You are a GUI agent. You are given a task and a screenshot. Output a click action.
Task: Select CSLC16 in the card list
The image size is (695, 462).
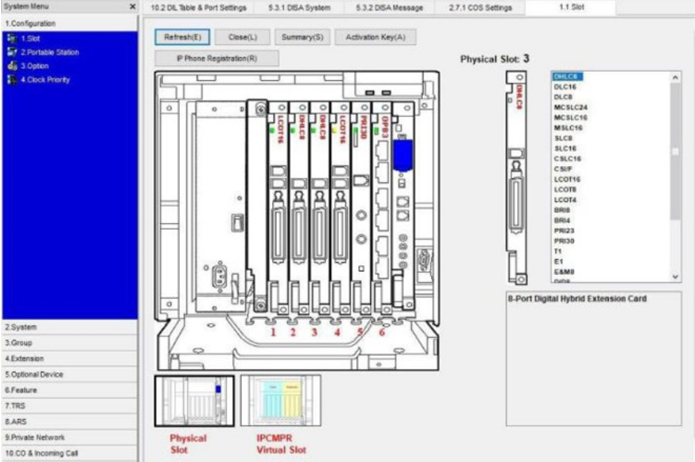[567, 159]
